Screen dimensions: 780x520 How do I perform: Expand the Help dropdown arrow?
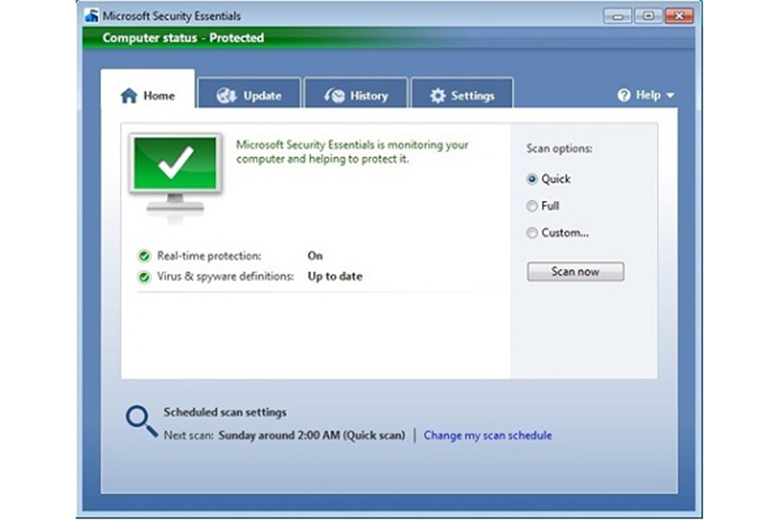pos(670,96)
